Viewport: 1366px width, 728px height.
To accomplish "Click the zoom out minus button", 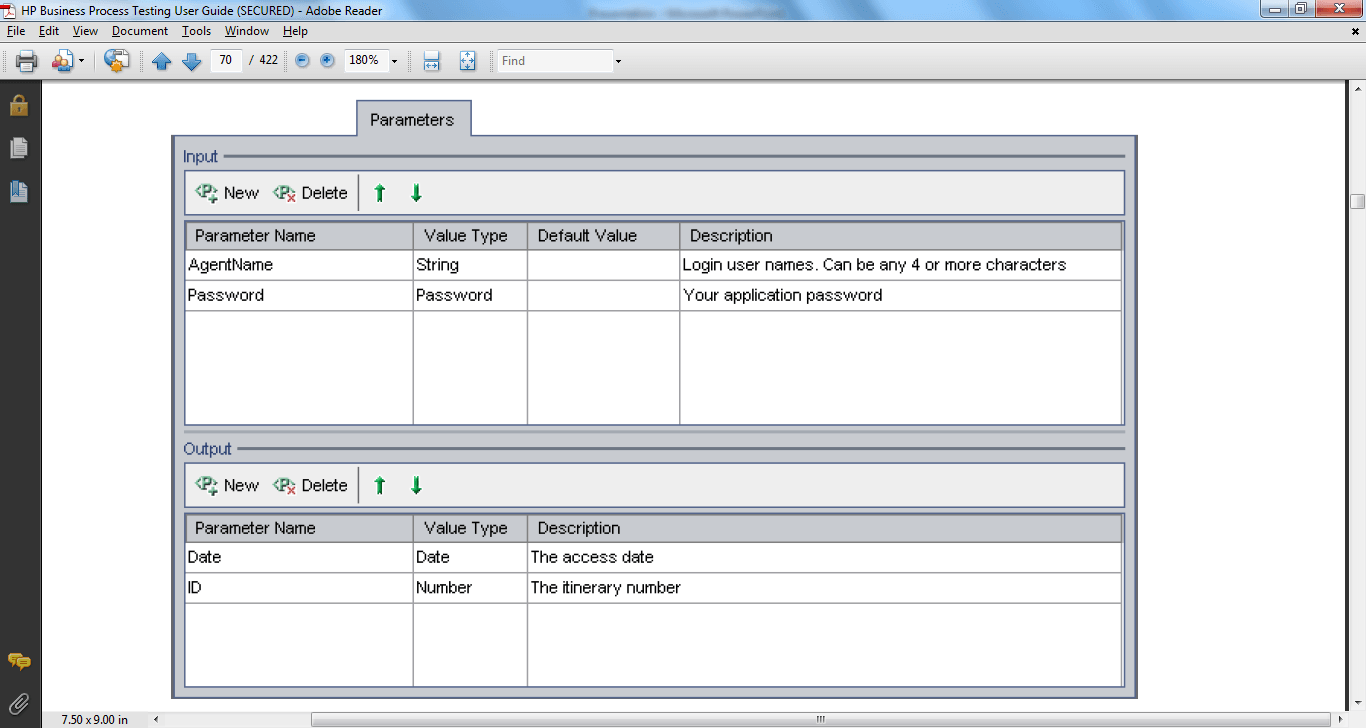I will point(302,61).
